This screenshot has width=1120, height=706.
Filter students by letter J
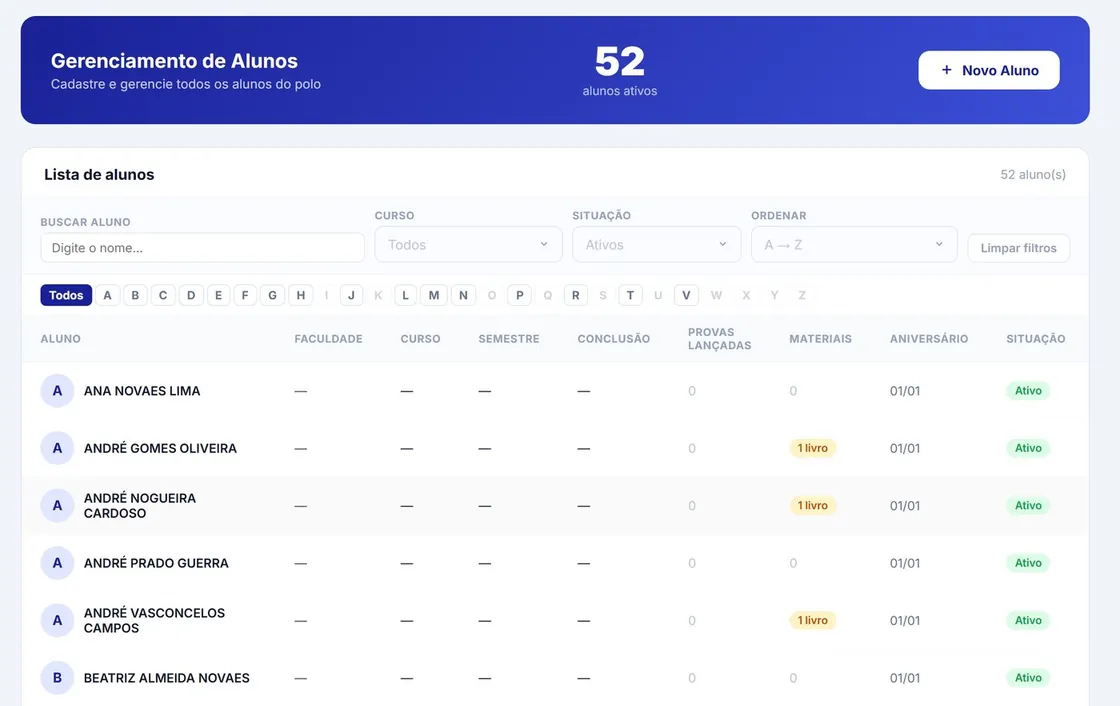point(351,295)
